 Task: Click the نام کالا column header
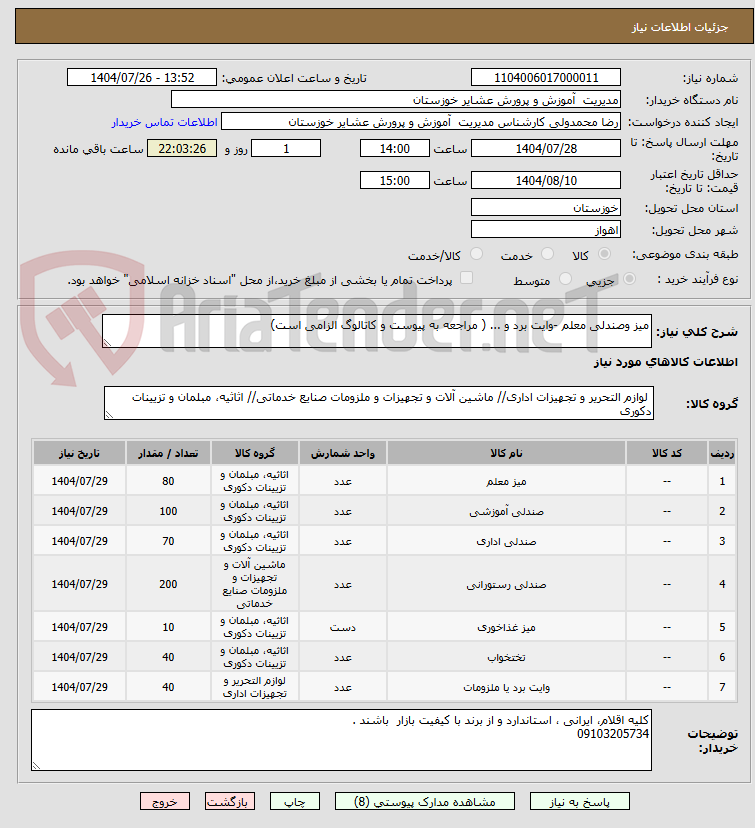coord(506,453)
